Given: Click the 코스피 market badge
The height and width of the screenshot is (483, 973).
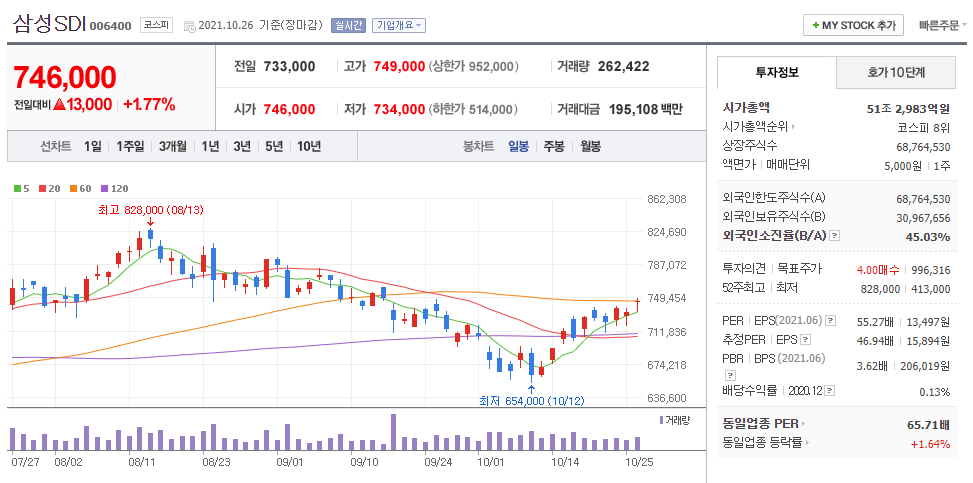Looking at the screenshot, I should pos(156,25).
